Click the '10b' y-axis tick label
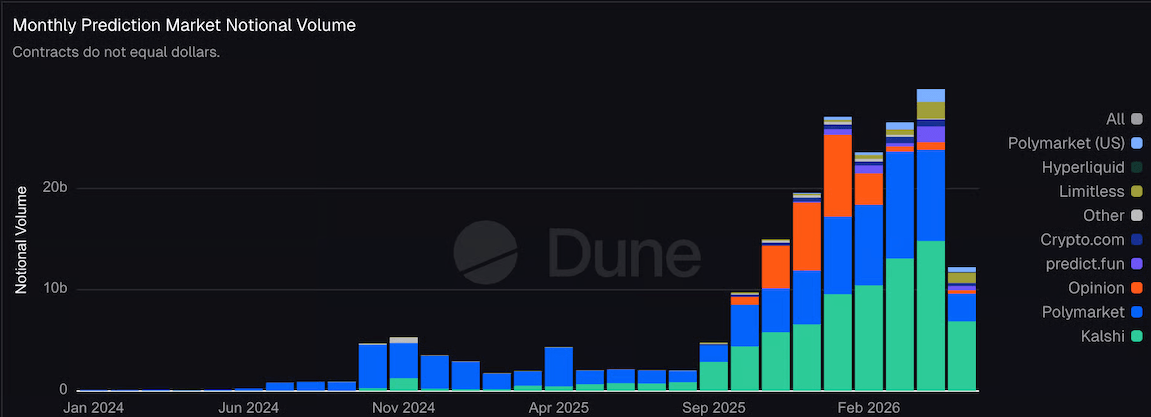 pyautogui.click(x=56, y=289)
